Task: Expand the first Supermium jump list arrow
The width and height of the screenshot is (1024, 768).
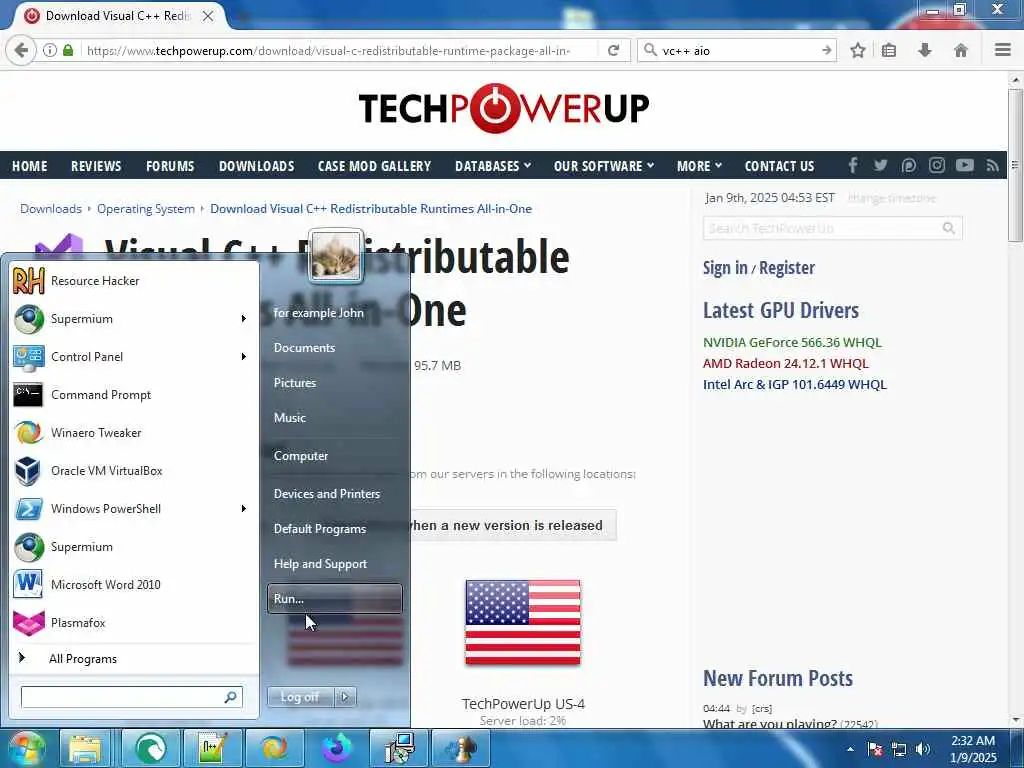Action: point(244,319)
